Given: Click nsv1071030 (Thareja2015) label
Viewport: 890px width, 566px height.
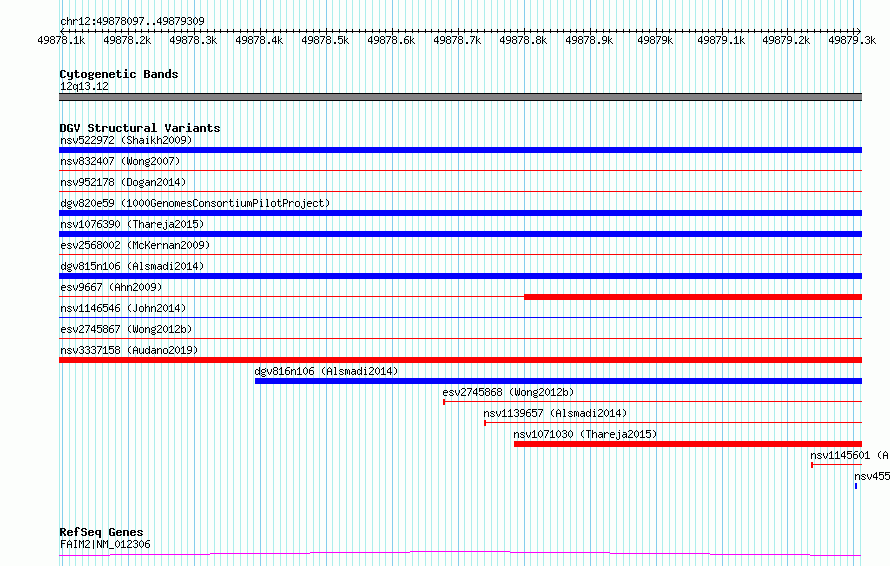Looking at the screenshot, I should (x=585, y=434).
